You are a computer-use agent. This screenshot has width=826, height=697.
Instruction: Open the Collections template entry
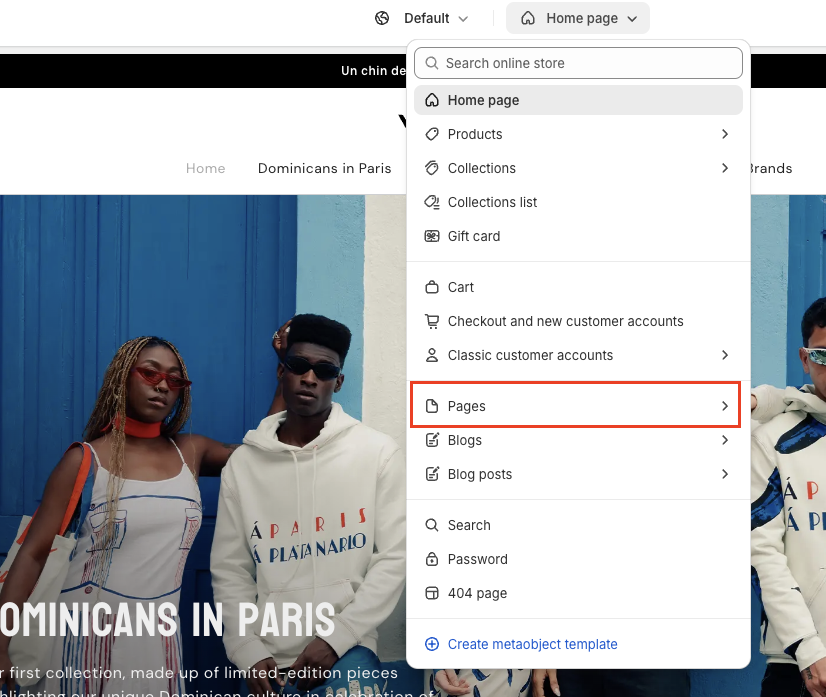tap(578, 168)
